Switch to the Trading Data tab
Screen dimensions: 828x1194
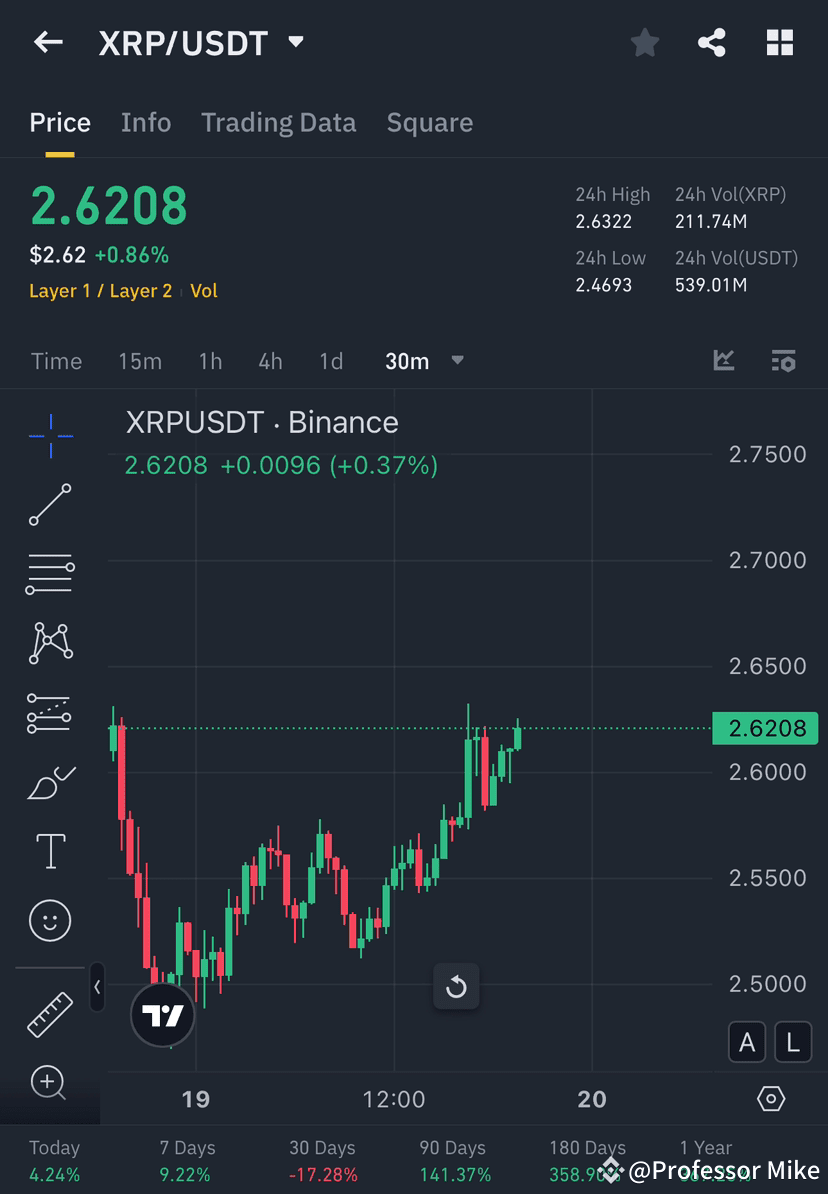point(278,122)
